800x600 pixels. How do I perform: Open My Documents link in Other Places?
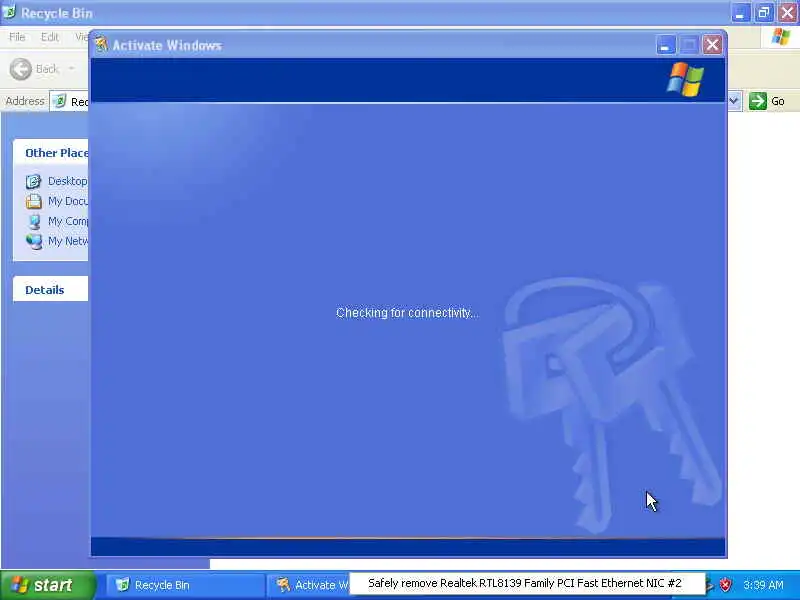click(x=68, y=201)
